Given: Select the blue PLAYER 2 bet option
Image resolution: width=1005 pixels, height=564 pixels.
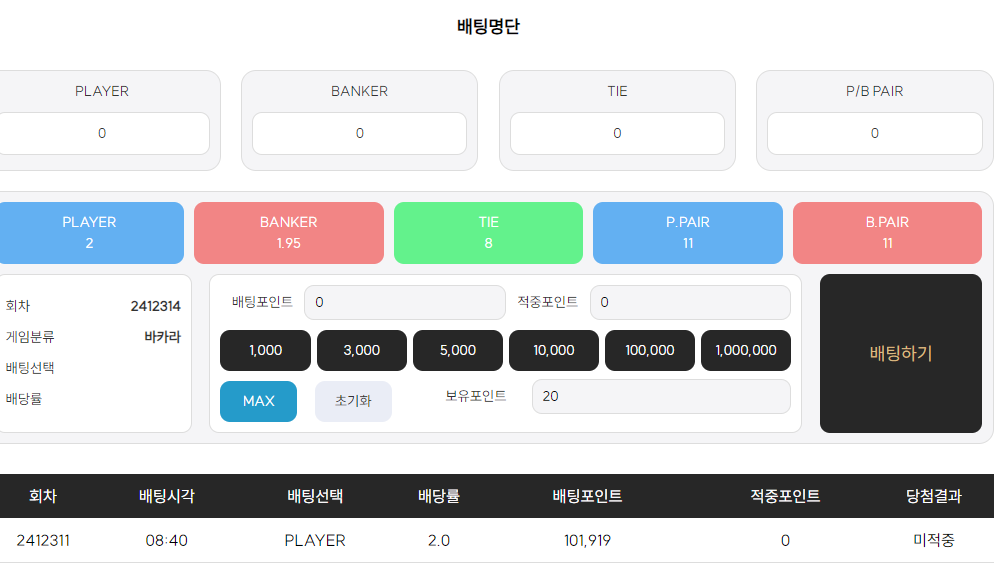Looking at the screenshot, I should 90,232.
